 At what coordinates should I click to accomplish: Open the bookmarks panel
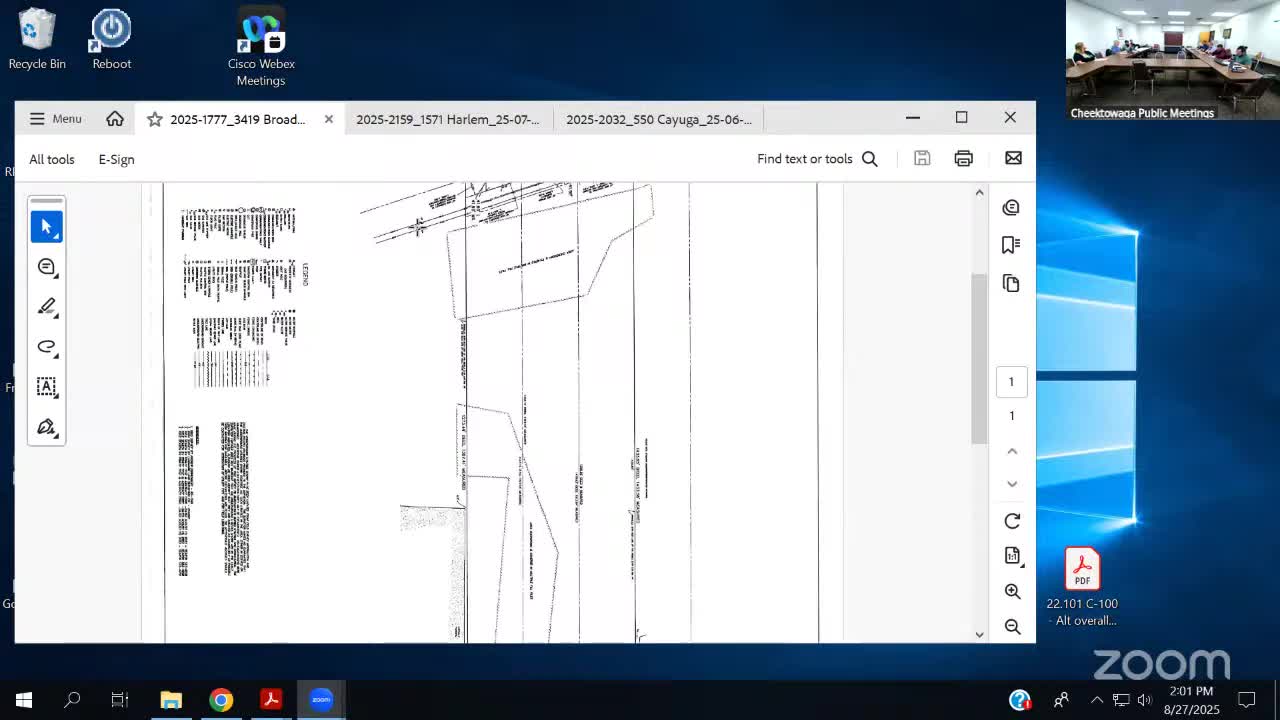[1011, 245]
